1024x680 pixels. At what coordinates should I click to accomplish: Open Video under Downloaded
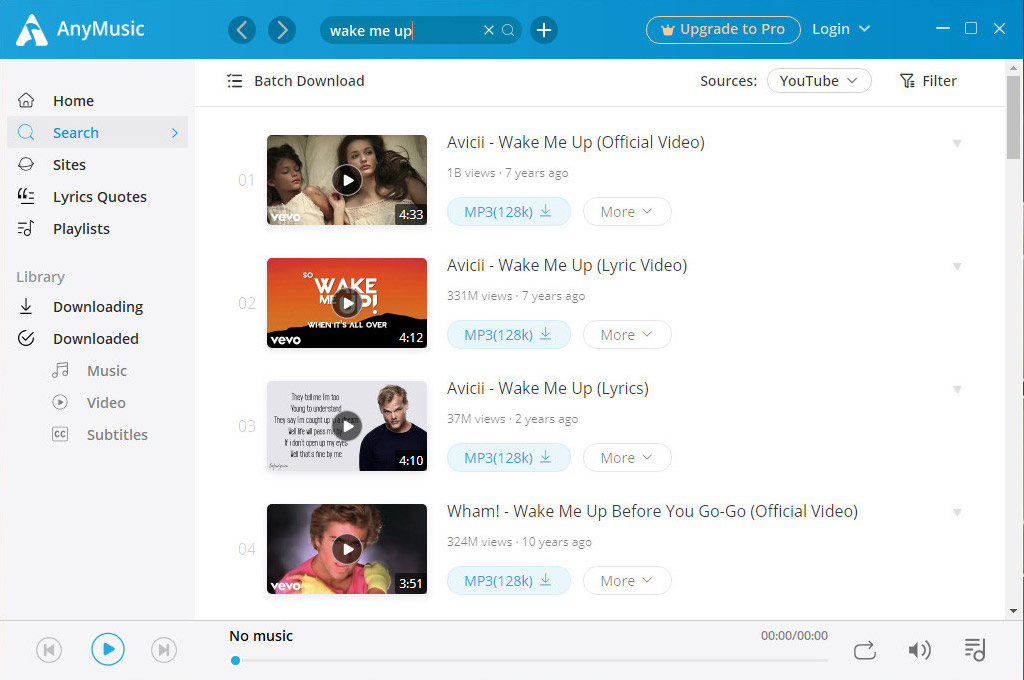point(106,402)
